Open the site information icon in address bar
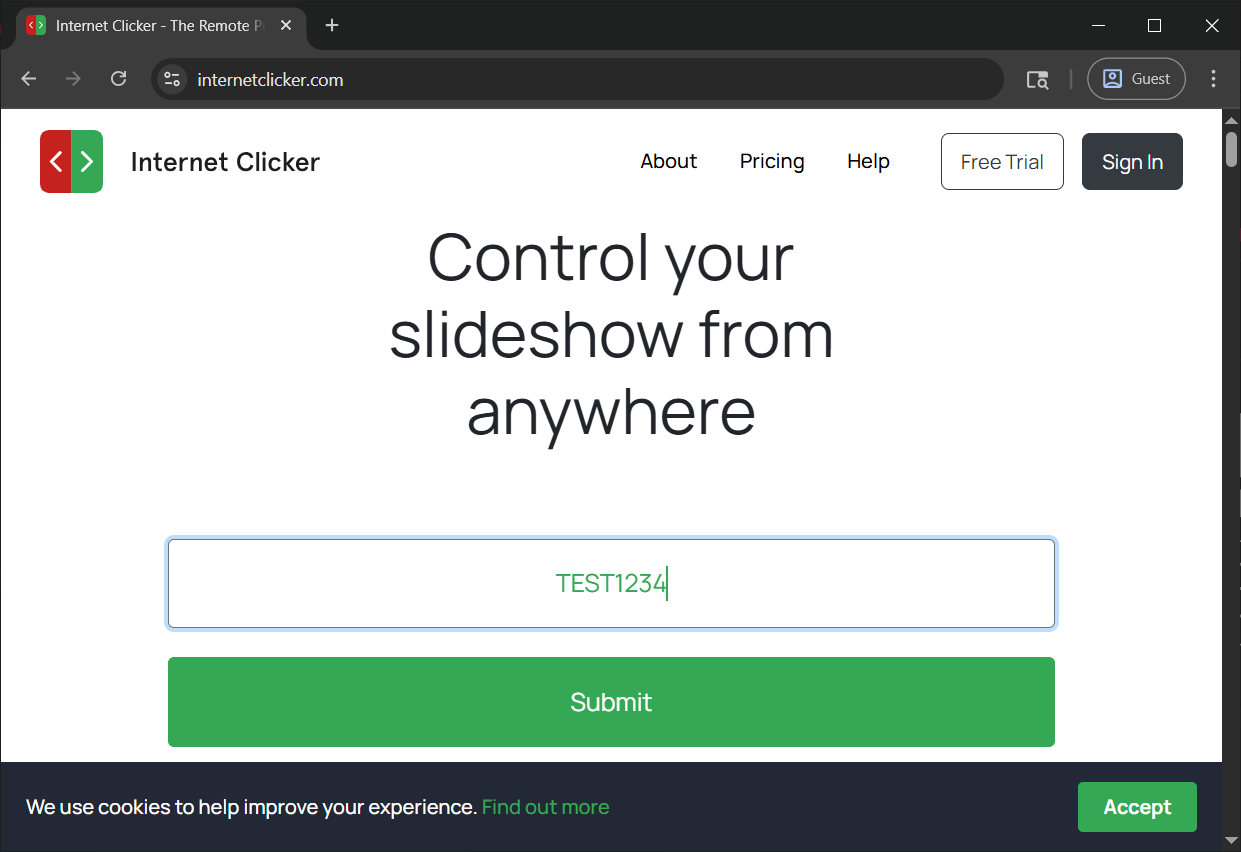 171,78
